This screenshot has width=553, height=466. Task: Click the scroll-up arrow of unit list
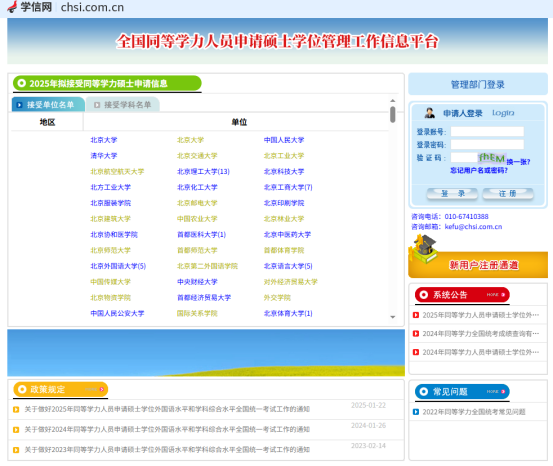[393, 101]
